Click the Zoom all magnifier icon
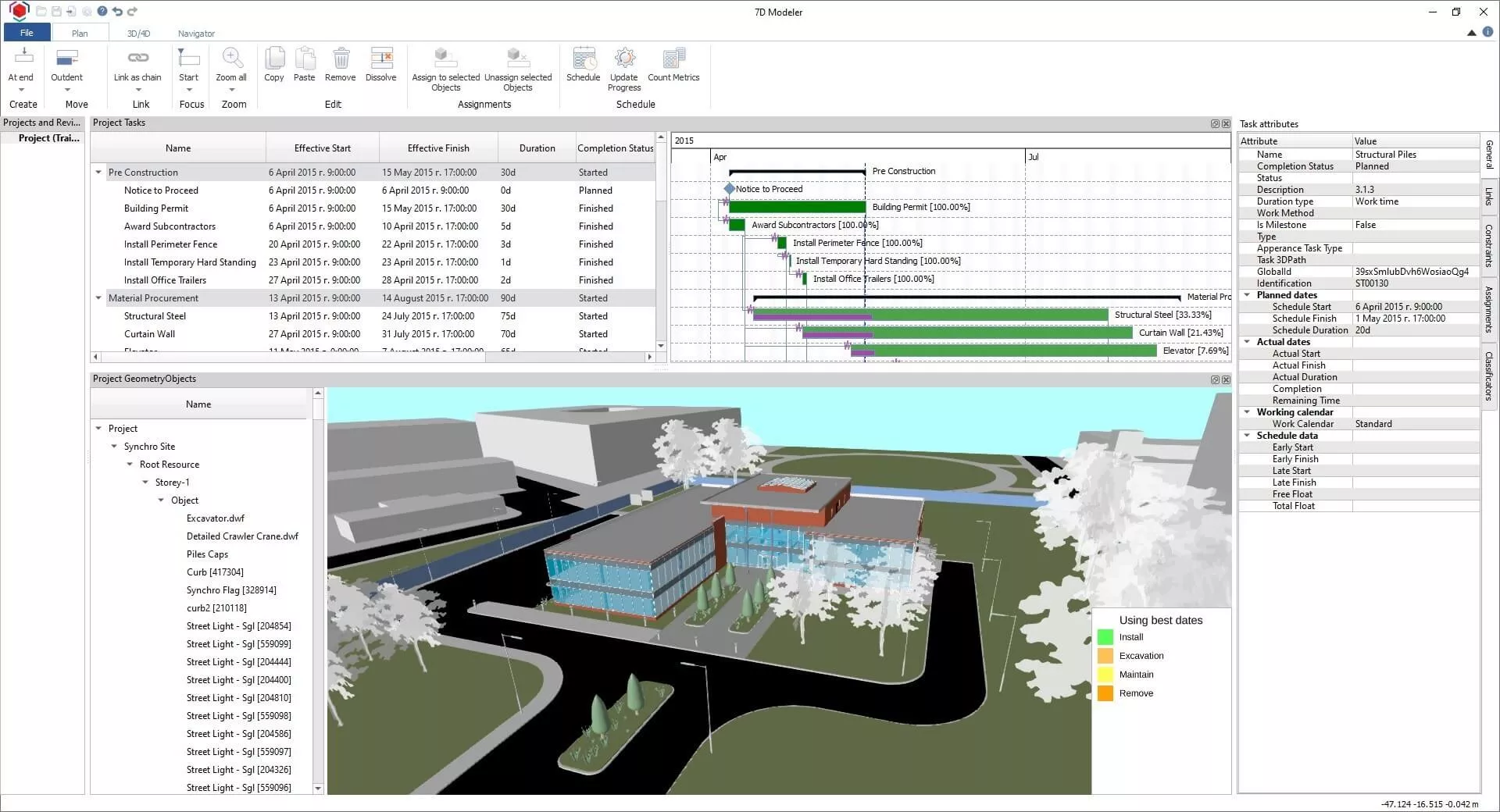1500x812 pixels. pos(231,59)
